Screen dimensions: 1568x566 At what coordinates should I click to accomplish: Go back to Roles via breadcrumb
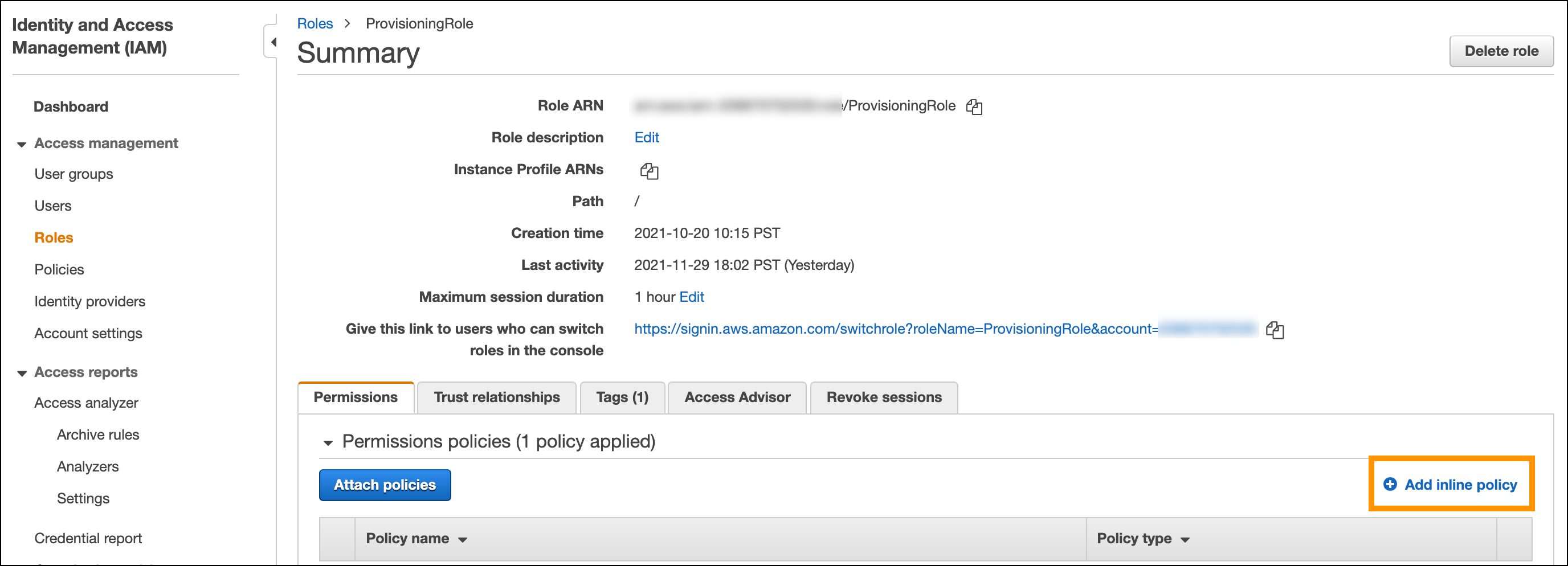[x=315, y=24]
